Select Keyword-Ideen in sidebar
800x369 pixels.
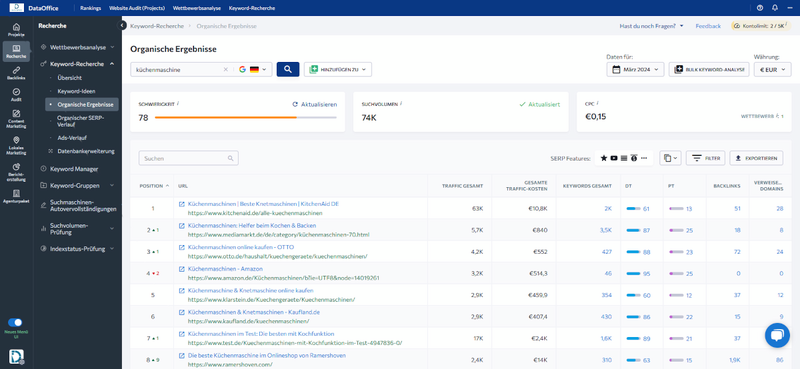click(76, 91)
